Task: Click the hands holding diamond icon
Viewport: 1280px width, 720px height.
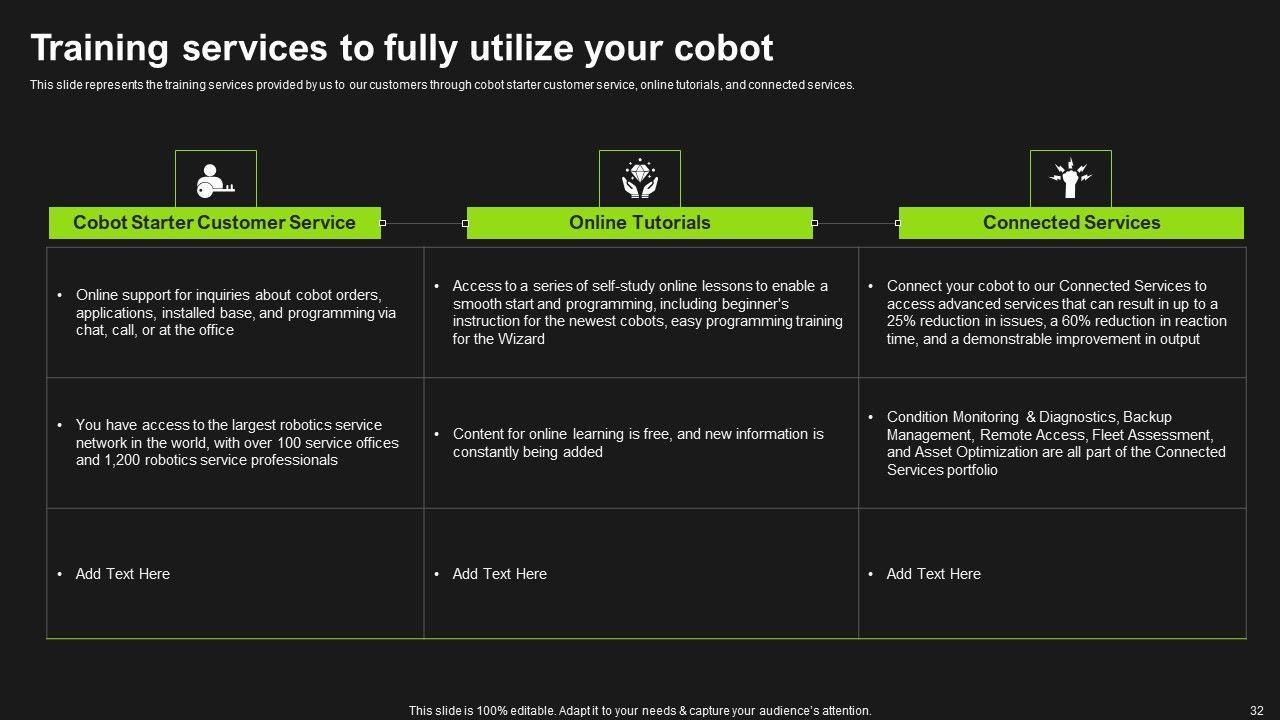Action: click(639, 179)
